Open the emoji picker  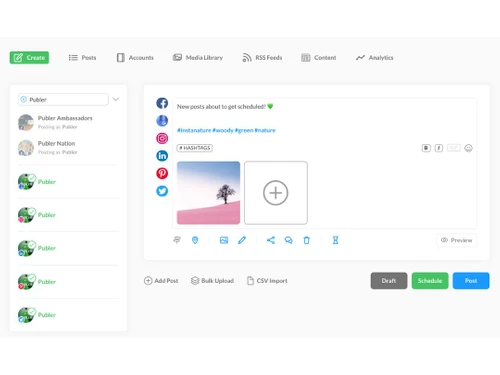click(x=468, y=148)
